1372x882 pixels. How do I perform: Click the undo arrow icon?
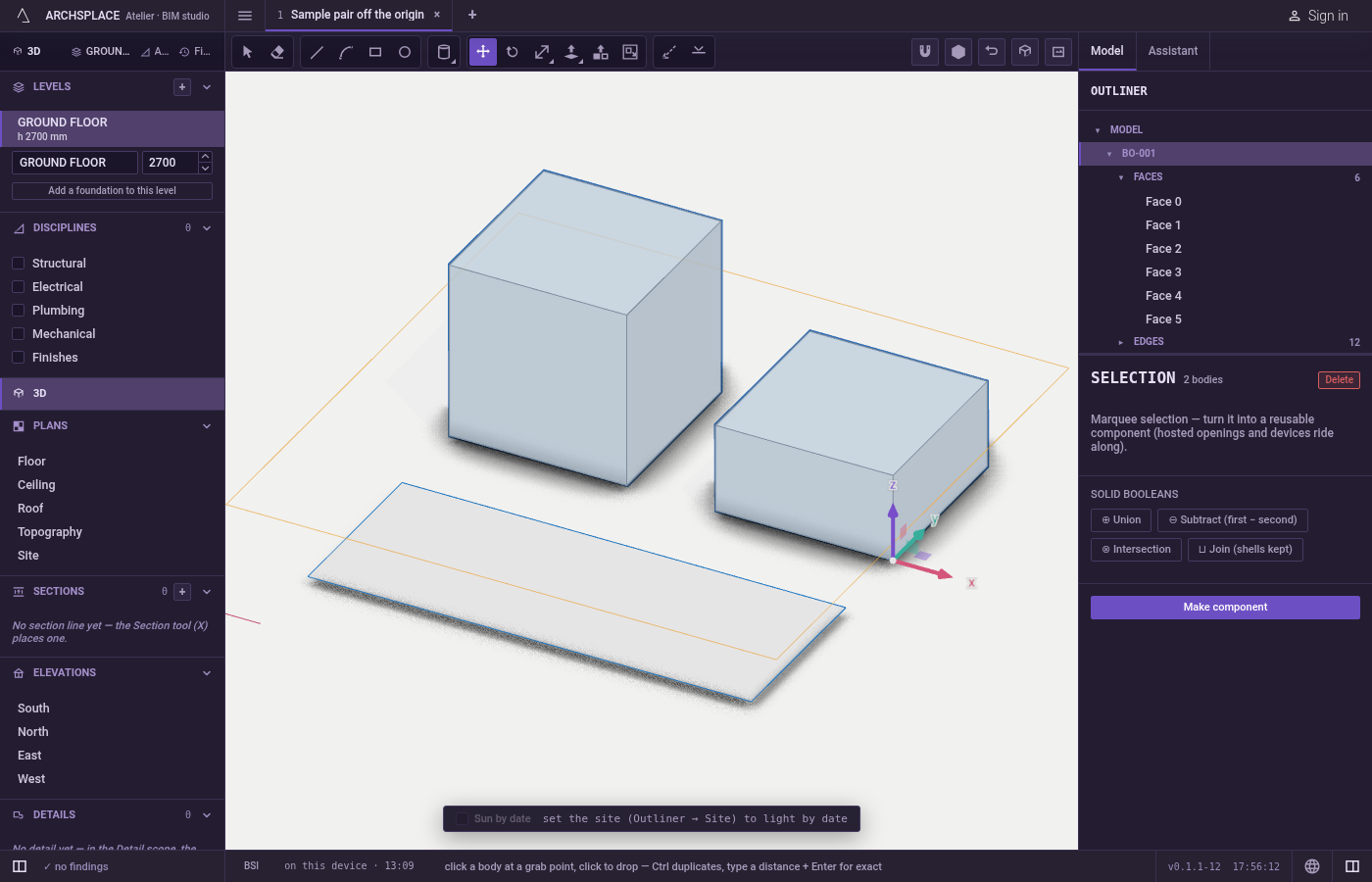point(992,52)
